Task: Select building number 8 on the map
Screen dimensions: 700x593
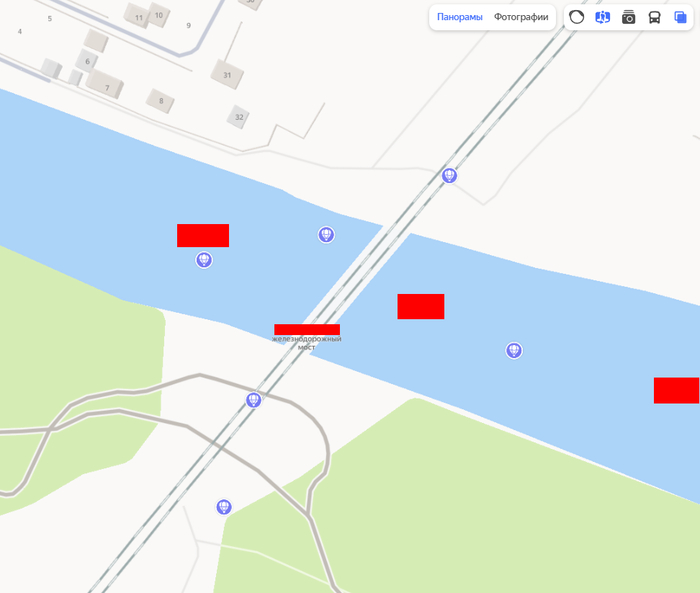Action: pyautogui.click(x=161, y=101)
